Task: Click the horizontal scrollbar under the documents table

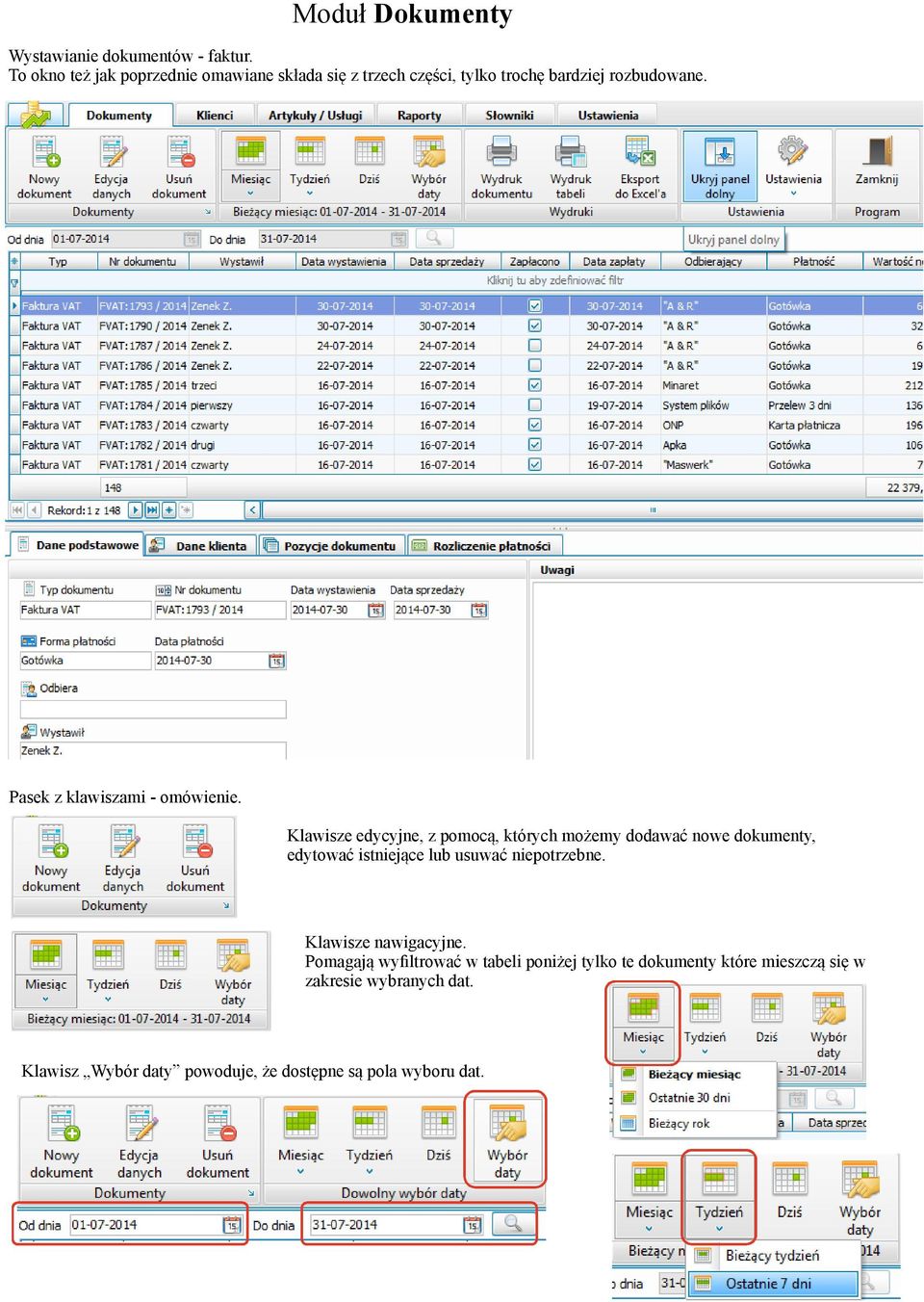Action: point(592,510)
